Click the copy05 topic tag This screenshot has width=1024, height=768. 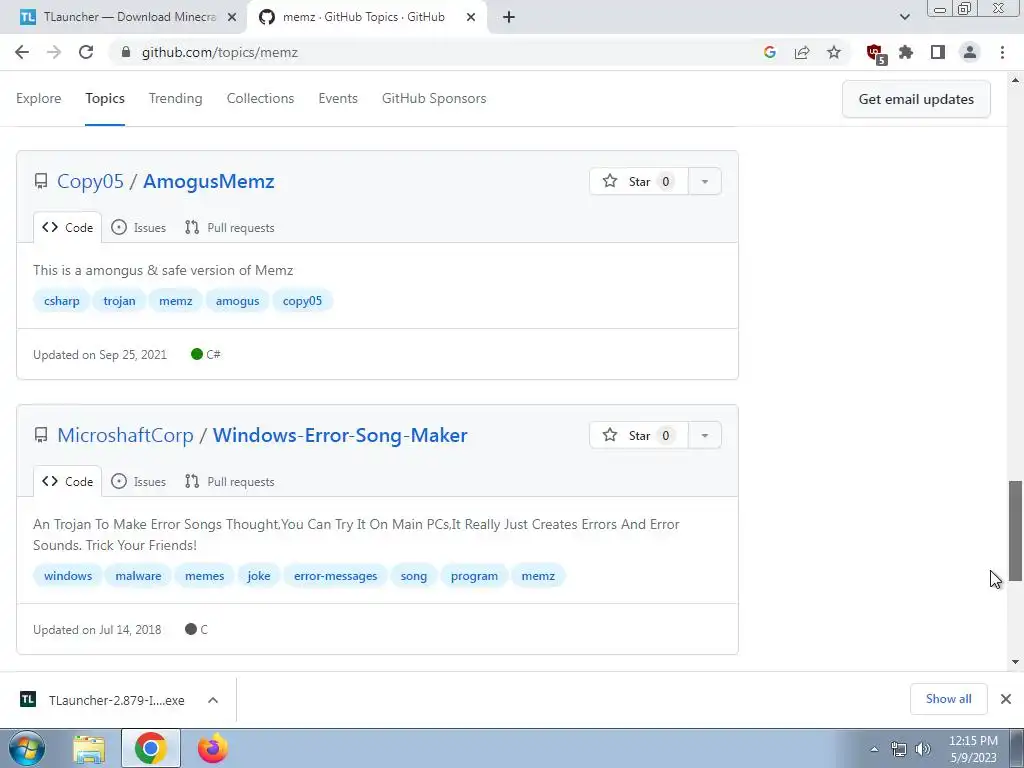302,301
